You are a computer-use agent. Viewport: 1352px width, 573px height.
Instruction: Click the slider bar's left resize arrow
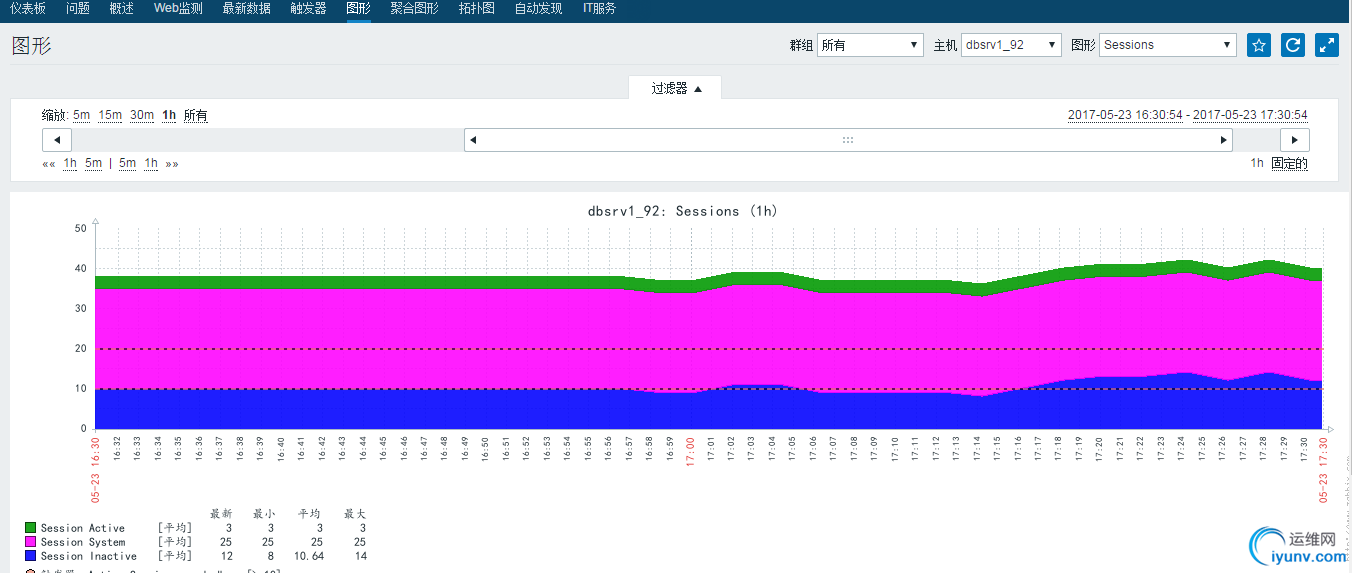473,140
